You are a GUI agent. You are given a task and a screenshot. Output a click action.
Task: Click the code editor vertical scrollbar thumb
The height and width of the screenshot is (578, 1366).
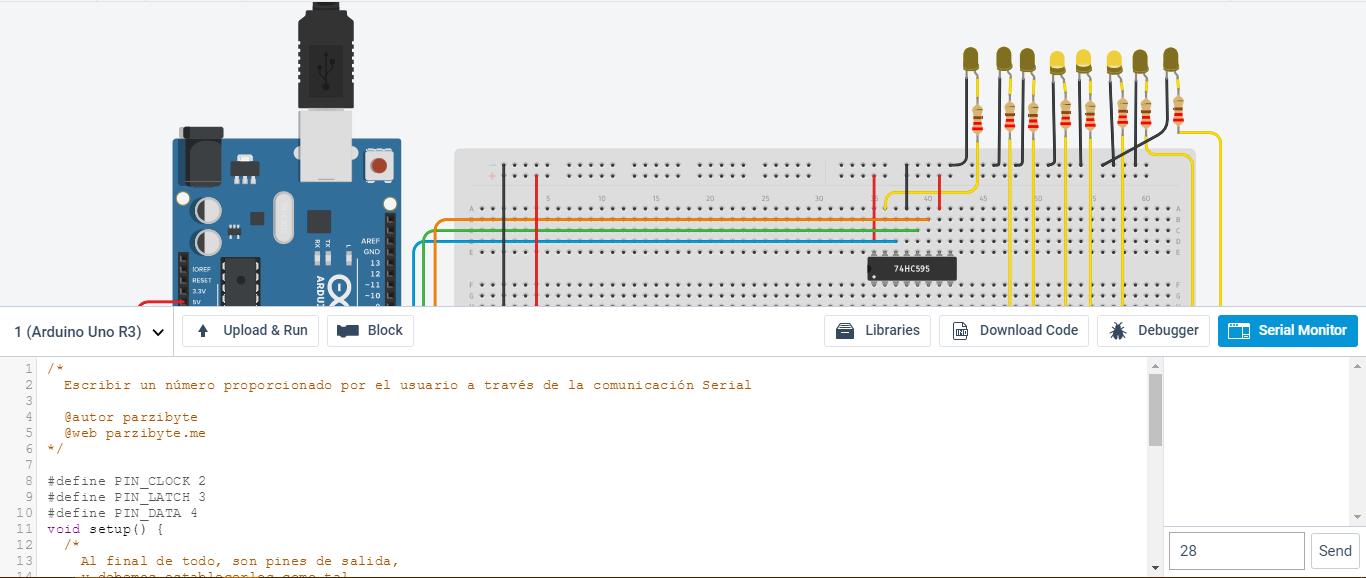pyautogui.click(x=1155, y=410)
